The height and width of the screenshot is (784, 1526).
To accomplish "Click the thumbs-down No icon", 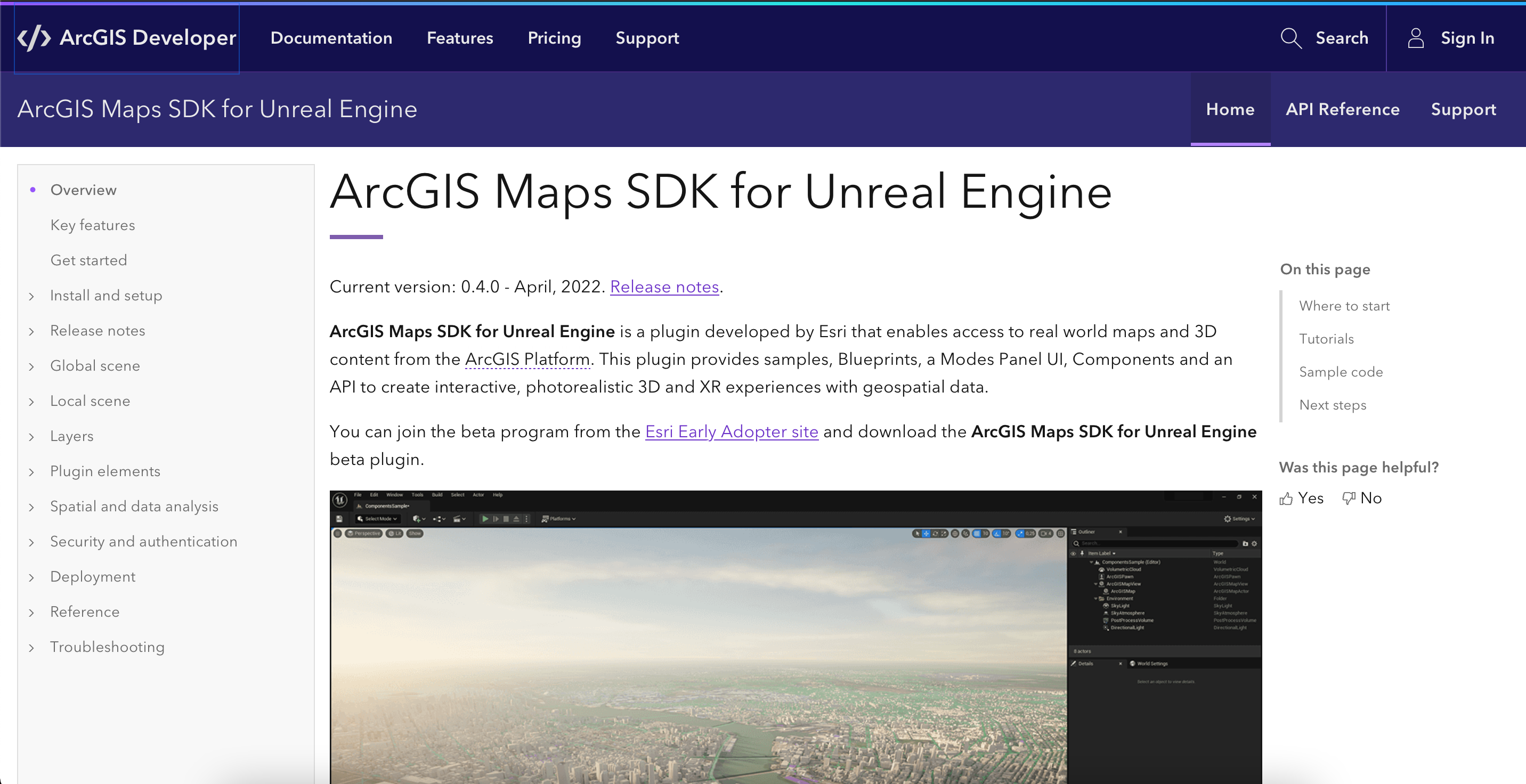I will (x=1349, y=499).
